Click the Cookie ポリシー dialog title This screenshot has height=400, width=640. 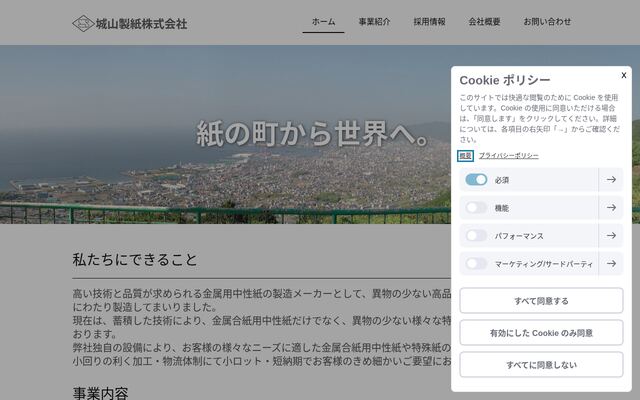505,80
